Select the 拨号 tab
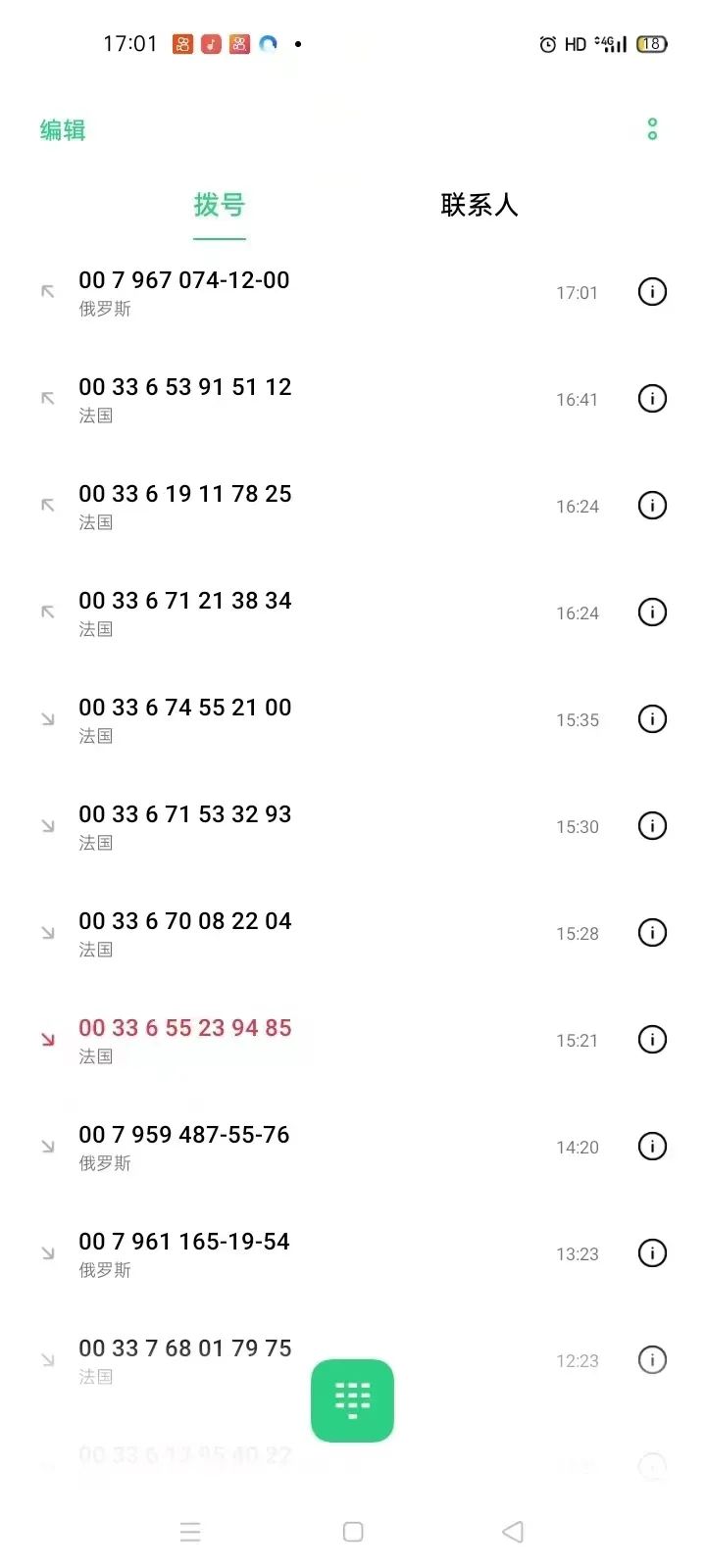 pyautogui.click(x=219, y=205)
